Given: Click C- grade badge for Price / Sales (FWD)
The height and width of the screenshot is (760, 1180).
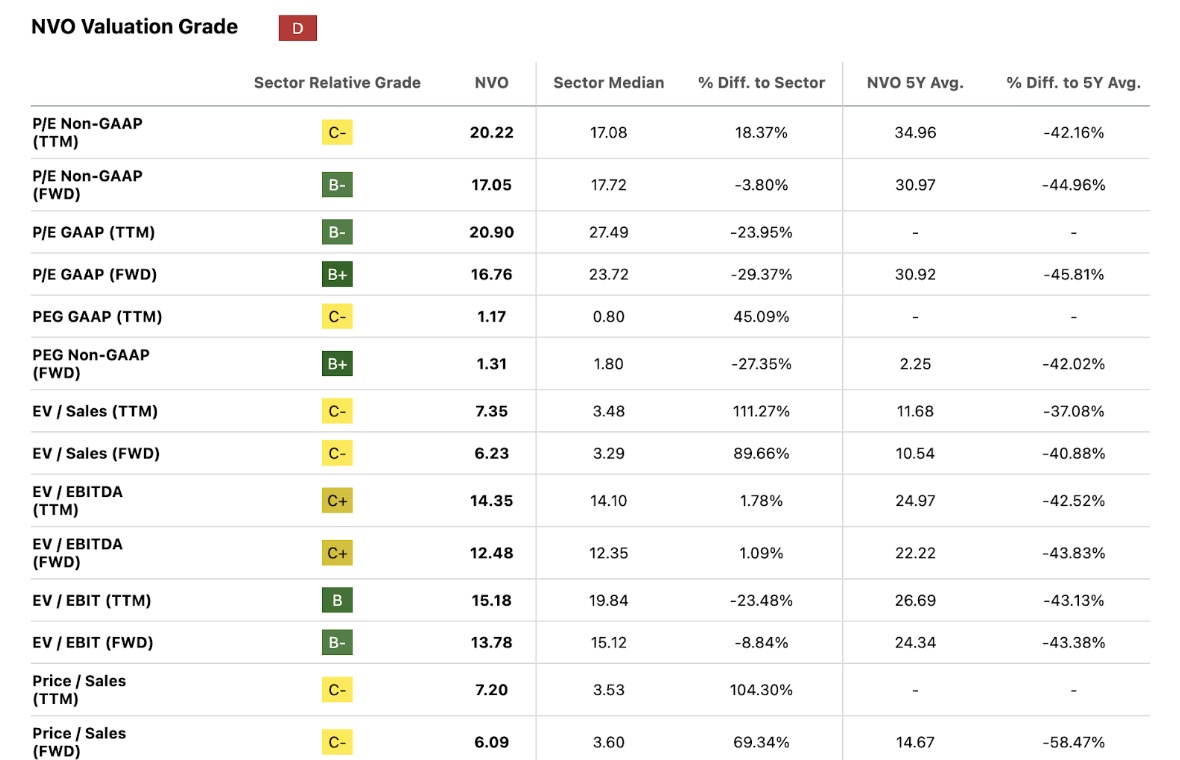Looking at the screenshot, I should click(337, 742).
